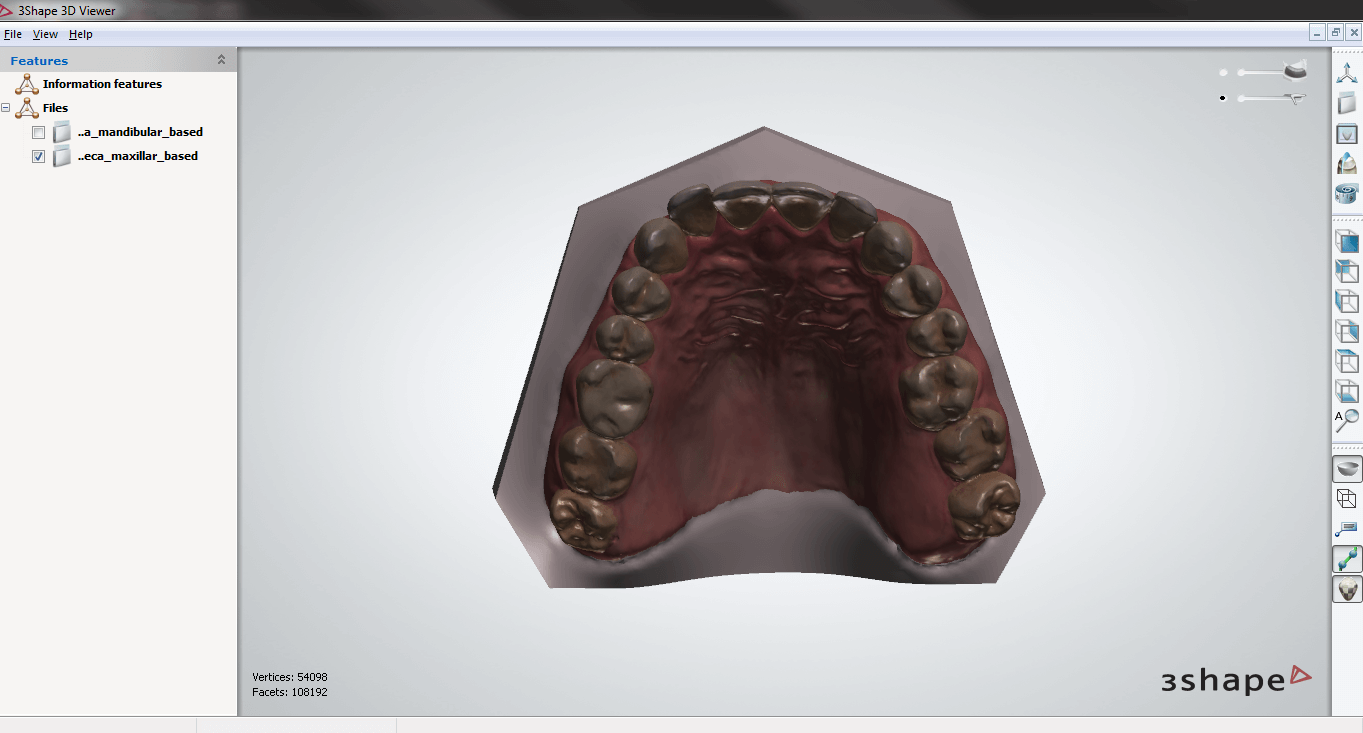Toggle the gray bowl shaded-render button

tap(1347, 468)
